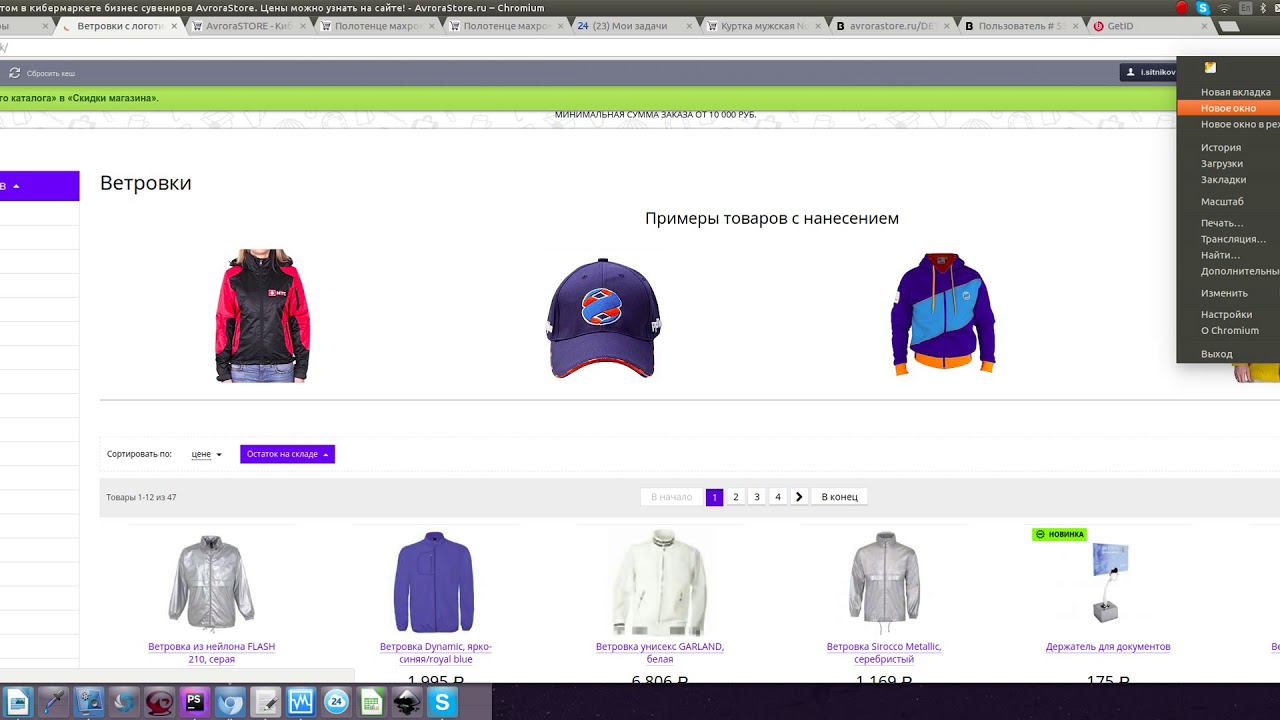Click the Bluetooth indicator in the top panel

tap(1263, 8)
